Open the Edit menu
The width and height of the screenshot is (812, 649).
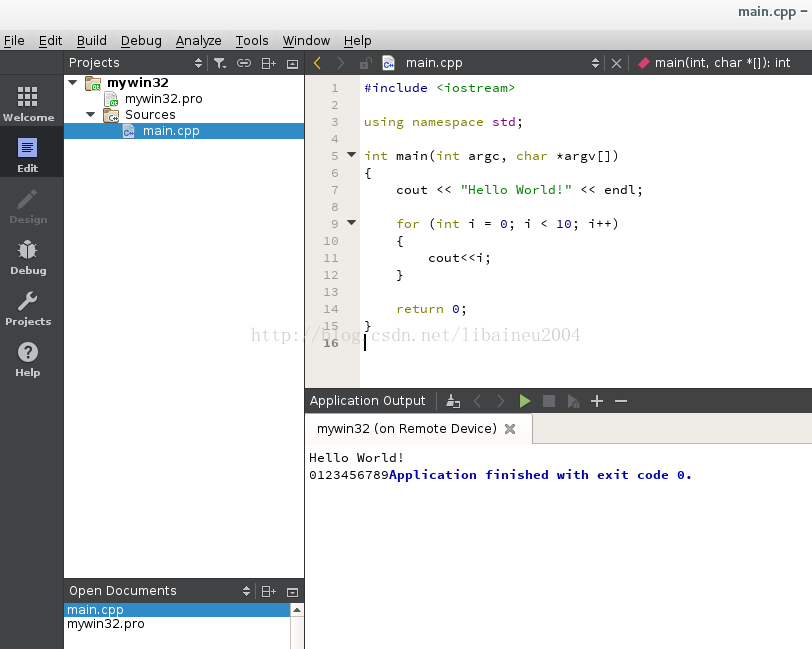[x=50, y=40]
